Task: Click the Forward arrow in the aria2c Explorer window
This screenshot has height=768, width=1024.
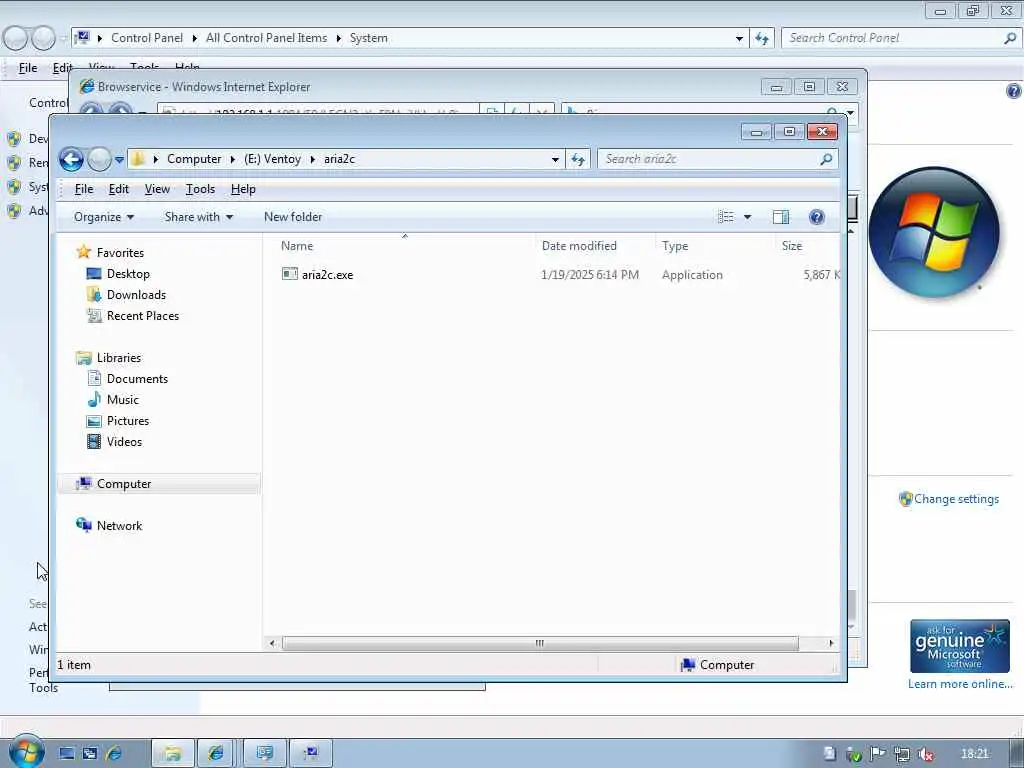Action: (99, 159)
